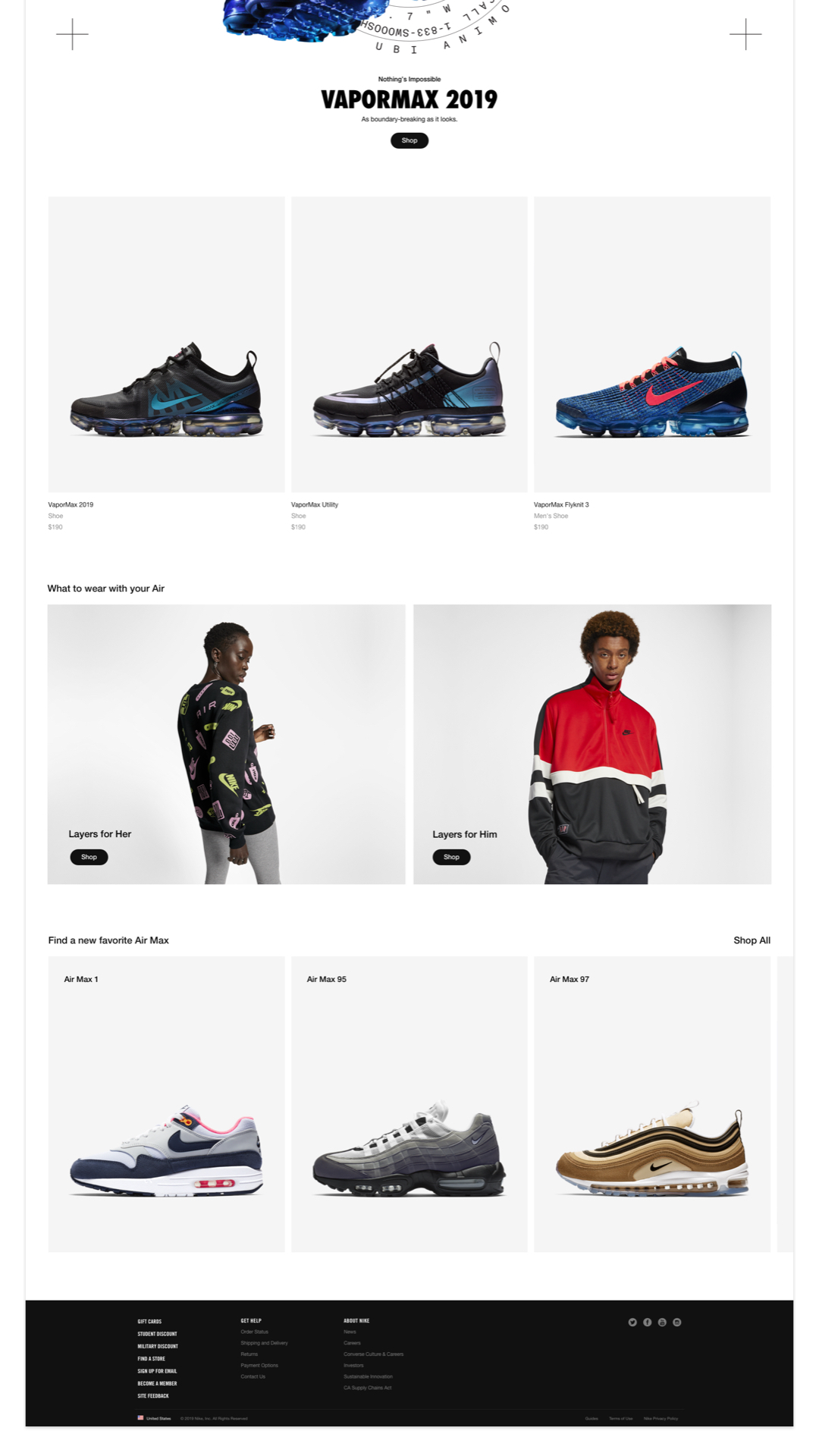Open the Nike Privacy Policy link
819x1456 pixels.
pos(661,1418)
